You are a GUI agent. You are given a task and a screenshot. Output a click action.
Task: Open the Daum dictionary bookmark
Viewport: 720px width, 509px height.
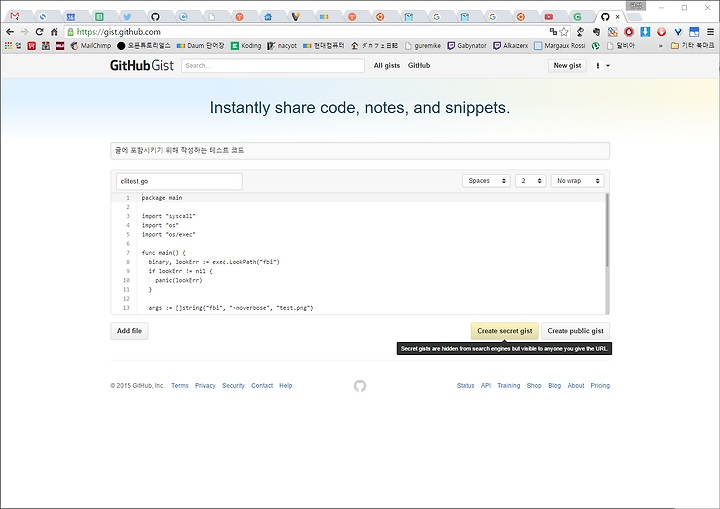point(201,45)
